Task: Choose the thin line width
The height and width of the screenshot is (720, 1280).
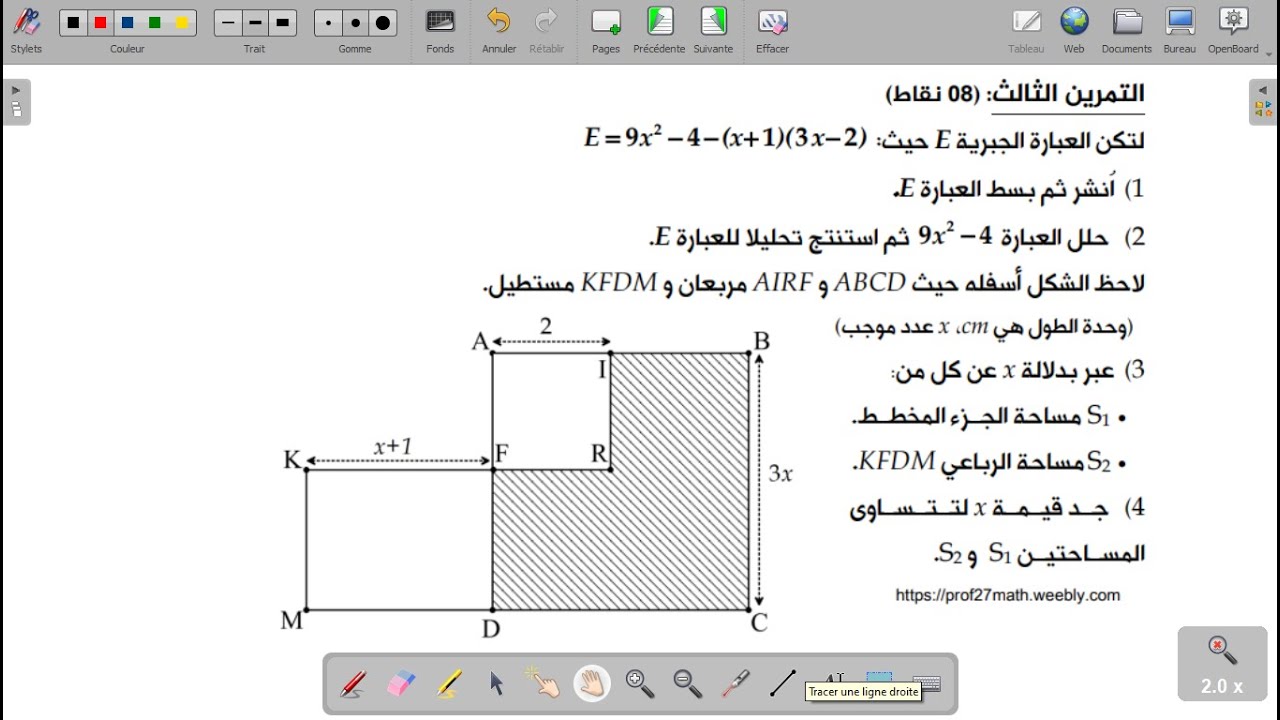Action: [x=228, y=23]
